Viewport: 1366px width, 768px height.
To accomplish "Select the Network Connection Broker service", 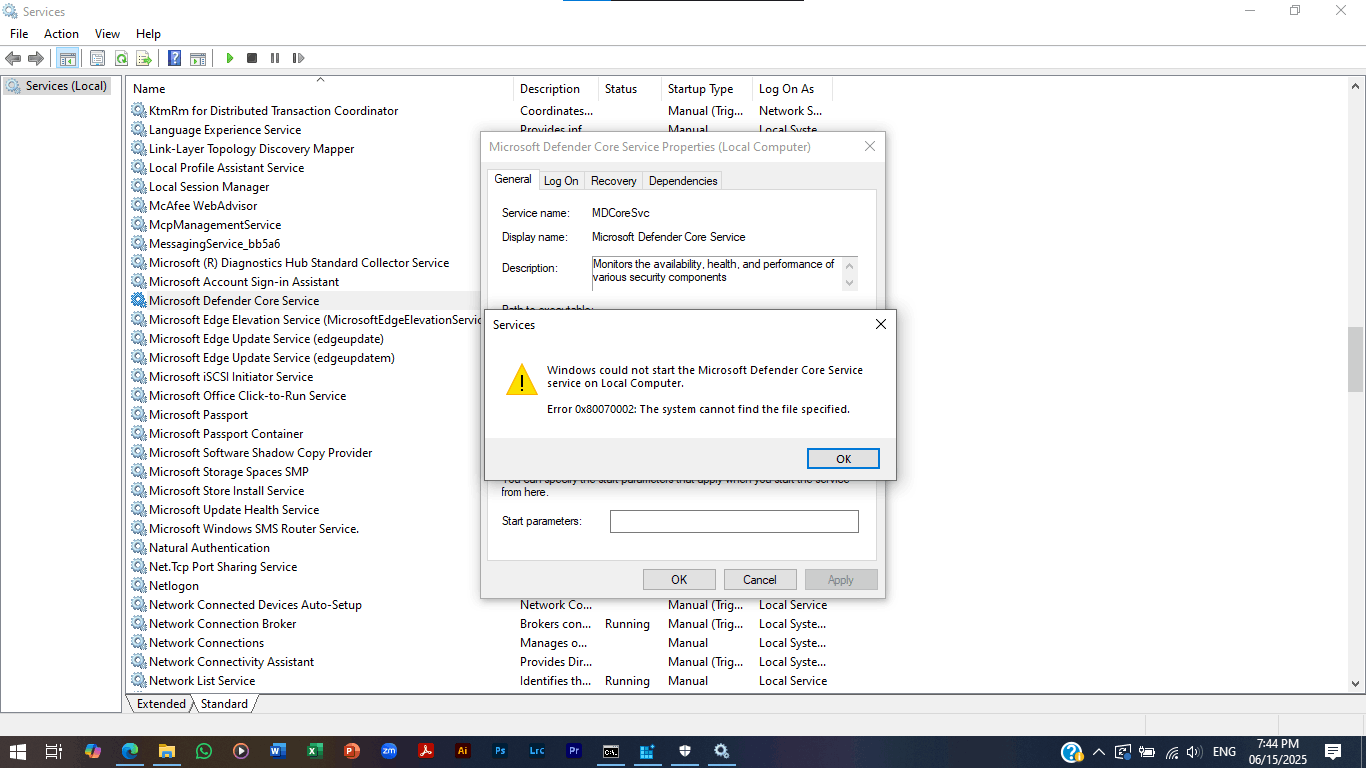I will tap(223, 624).
